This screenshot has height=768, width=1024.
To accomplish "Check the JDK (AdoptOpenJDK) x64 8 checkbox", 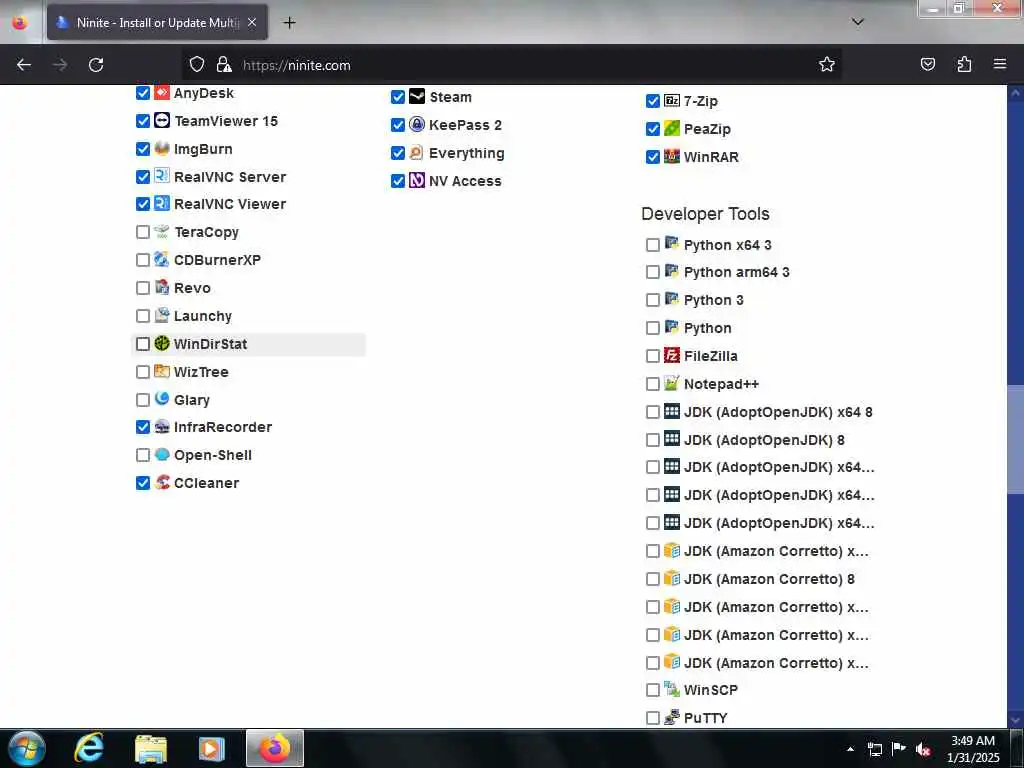I will coord(652,412).
